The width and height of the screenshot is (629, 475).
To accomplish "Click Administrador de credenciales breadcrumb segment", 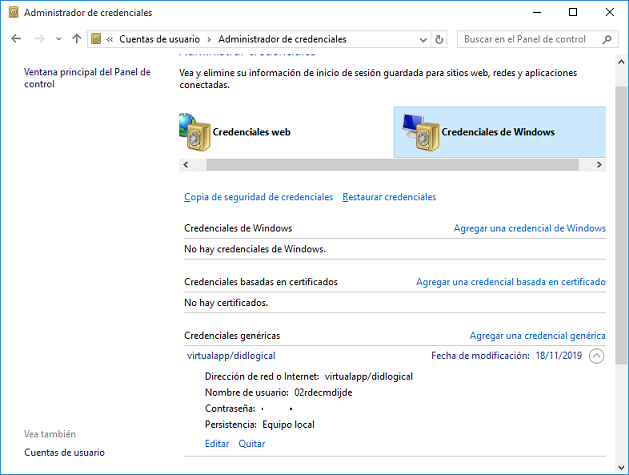I will click(282, 39).
